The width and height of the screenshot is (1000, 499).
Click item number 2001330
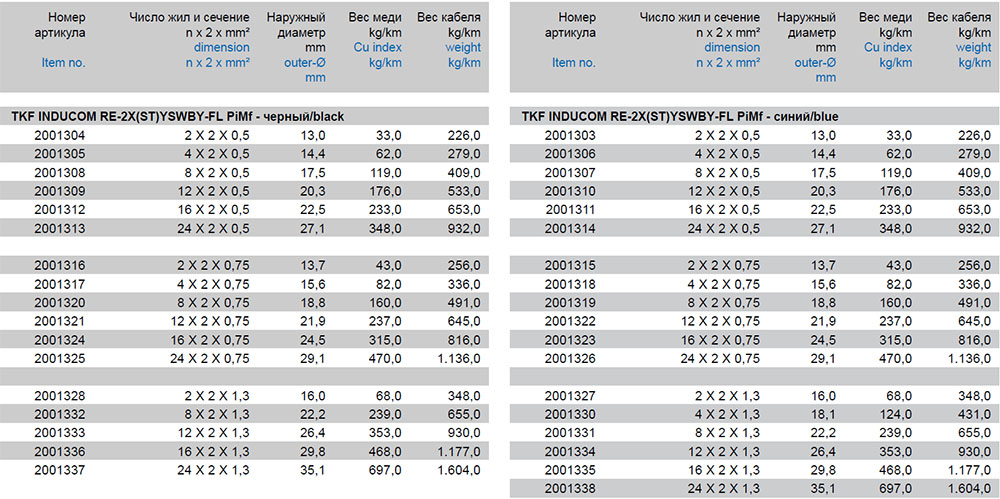coord(570,415)
